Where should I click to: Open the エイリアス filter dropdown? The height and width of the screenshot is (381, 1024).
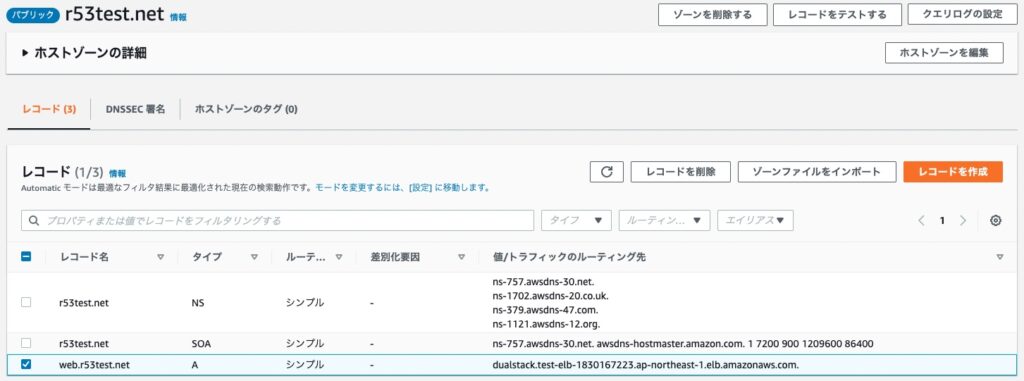(756, 220)
